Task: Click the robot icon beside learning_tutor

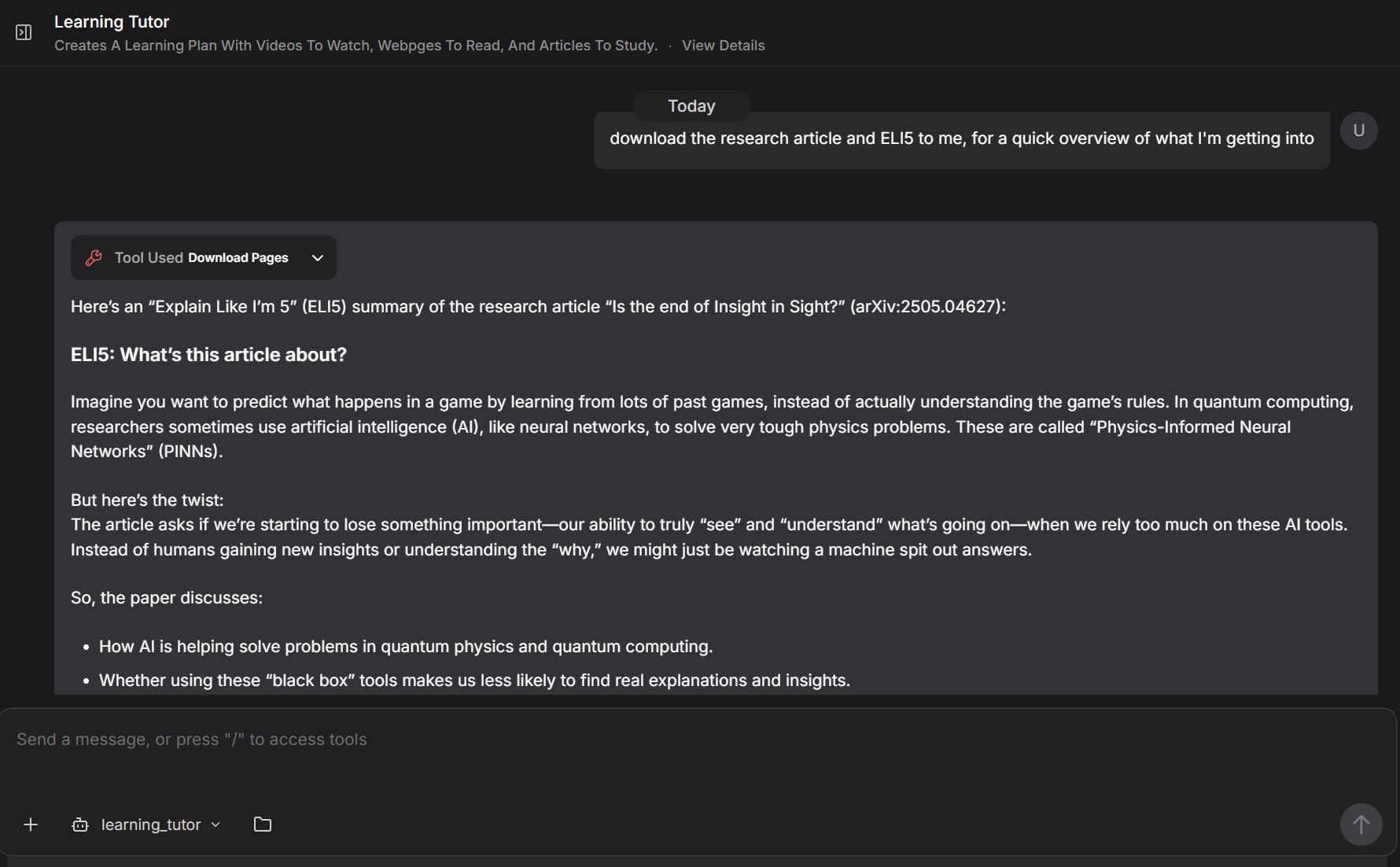Action: click(79, 825)
